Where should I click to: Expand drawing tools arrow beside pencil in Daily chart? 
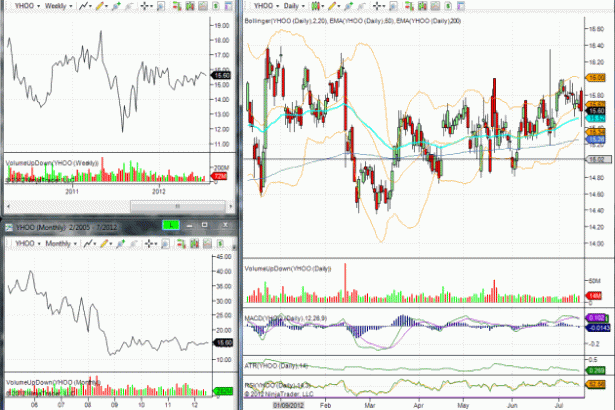339,6
